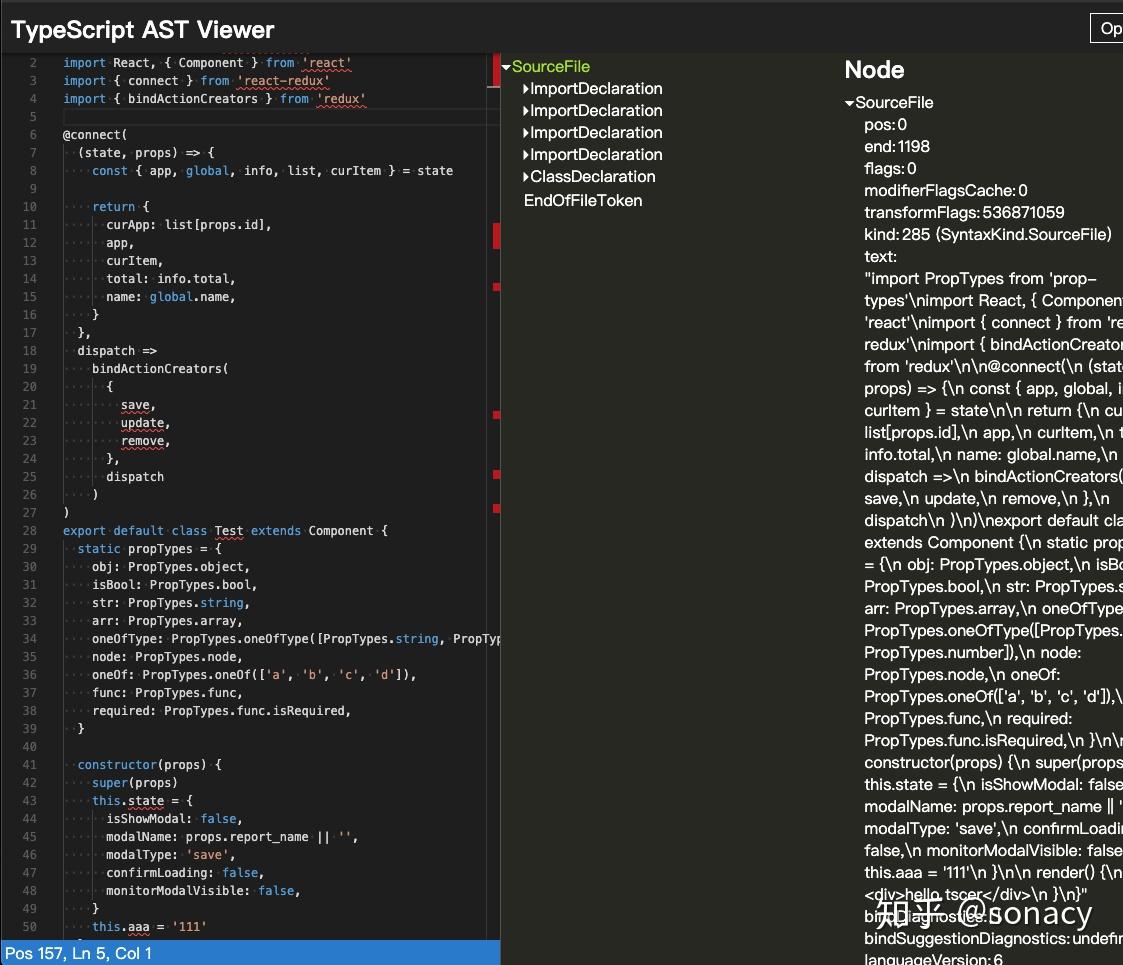Click the @connect decorator on line 6
This screenshot has width=1123, height=965.
pos(84,134)
